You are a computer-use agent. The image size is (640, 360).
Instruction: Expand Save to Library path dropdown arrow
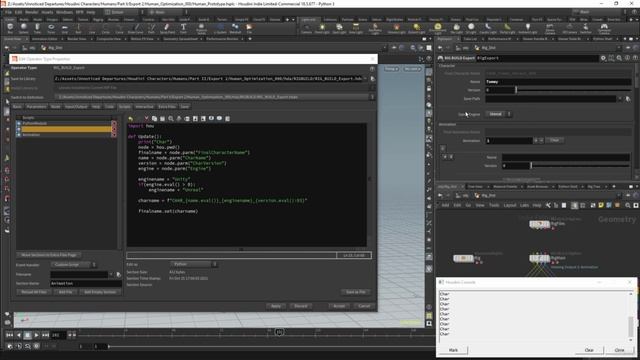[x=365, y=79]
